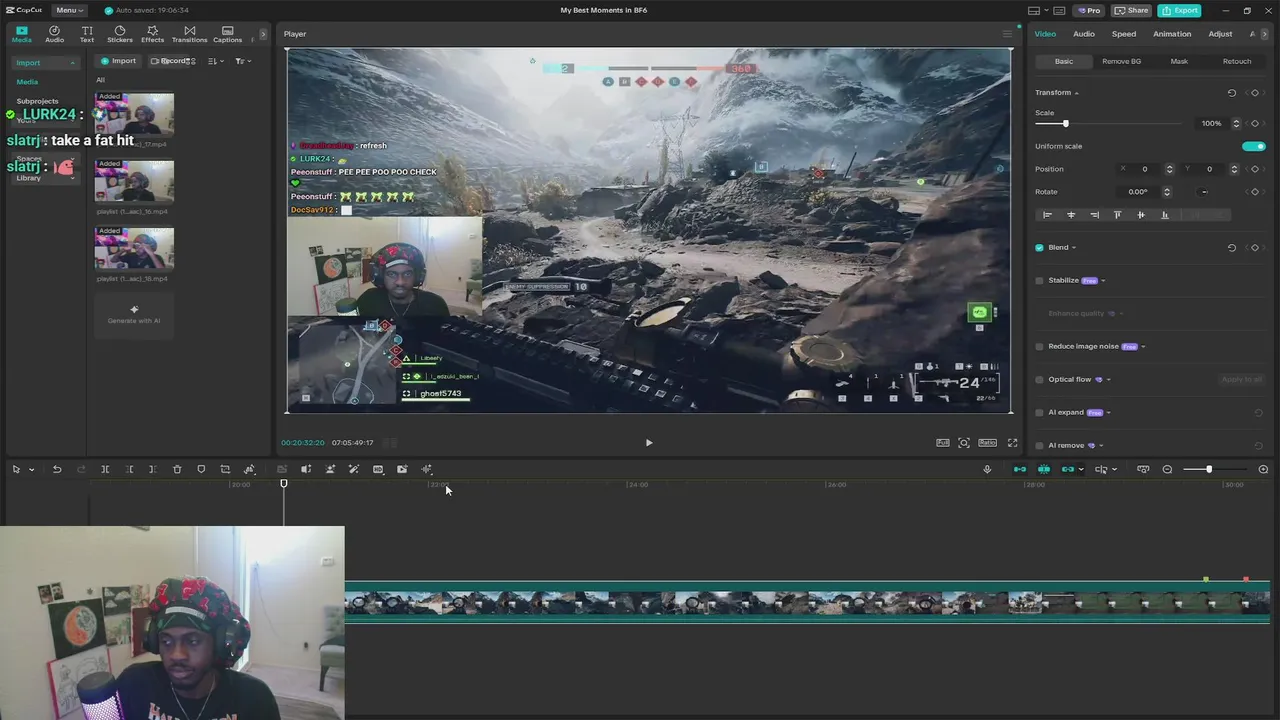Click the Delete left trim icon
The image size is (1280, 720).
pyautogui.click(x=129, y=469)
